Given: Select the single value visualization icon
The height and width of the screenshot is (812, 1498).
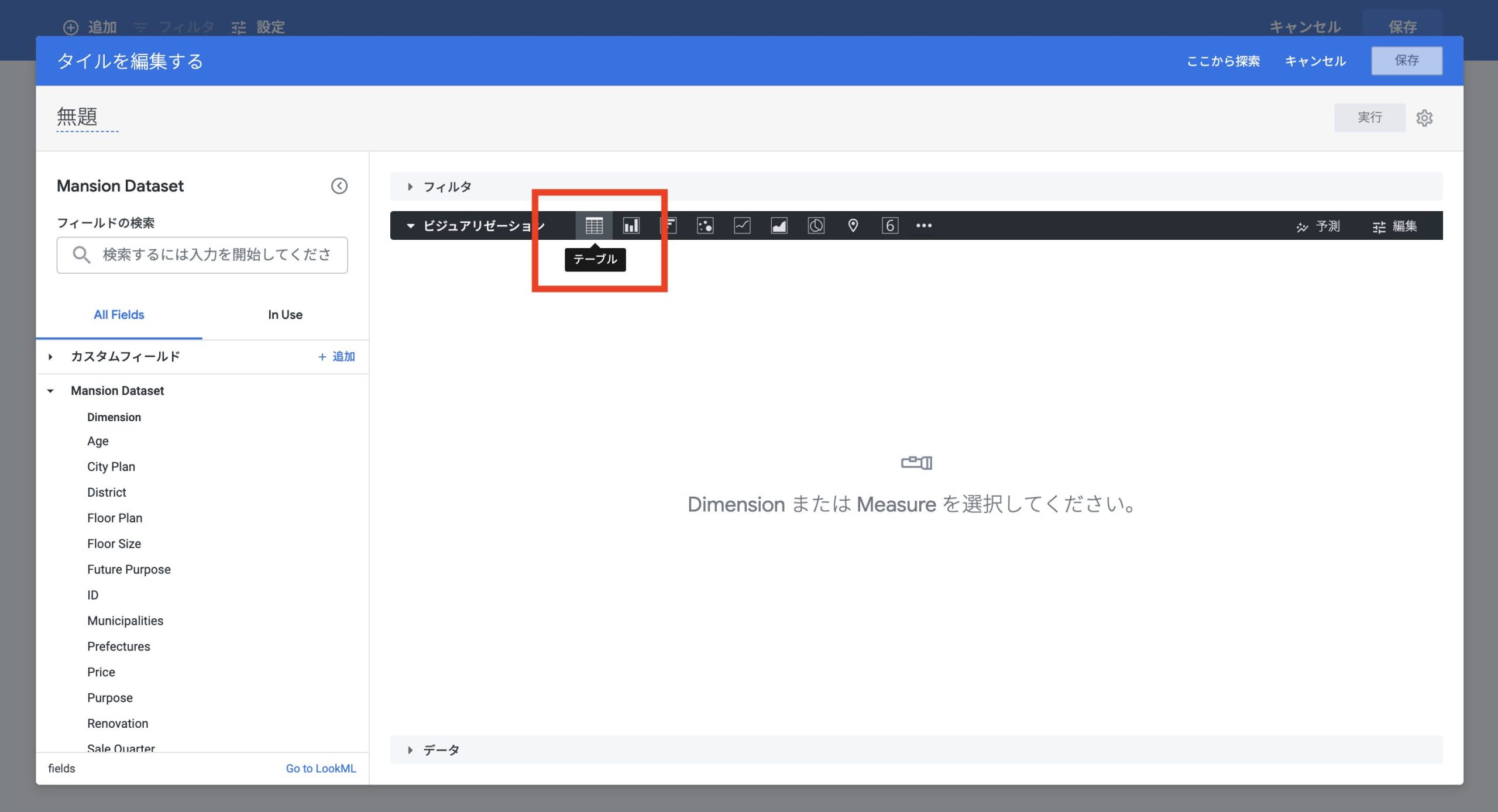Looking at the screenshot, I should coord(890,226).
